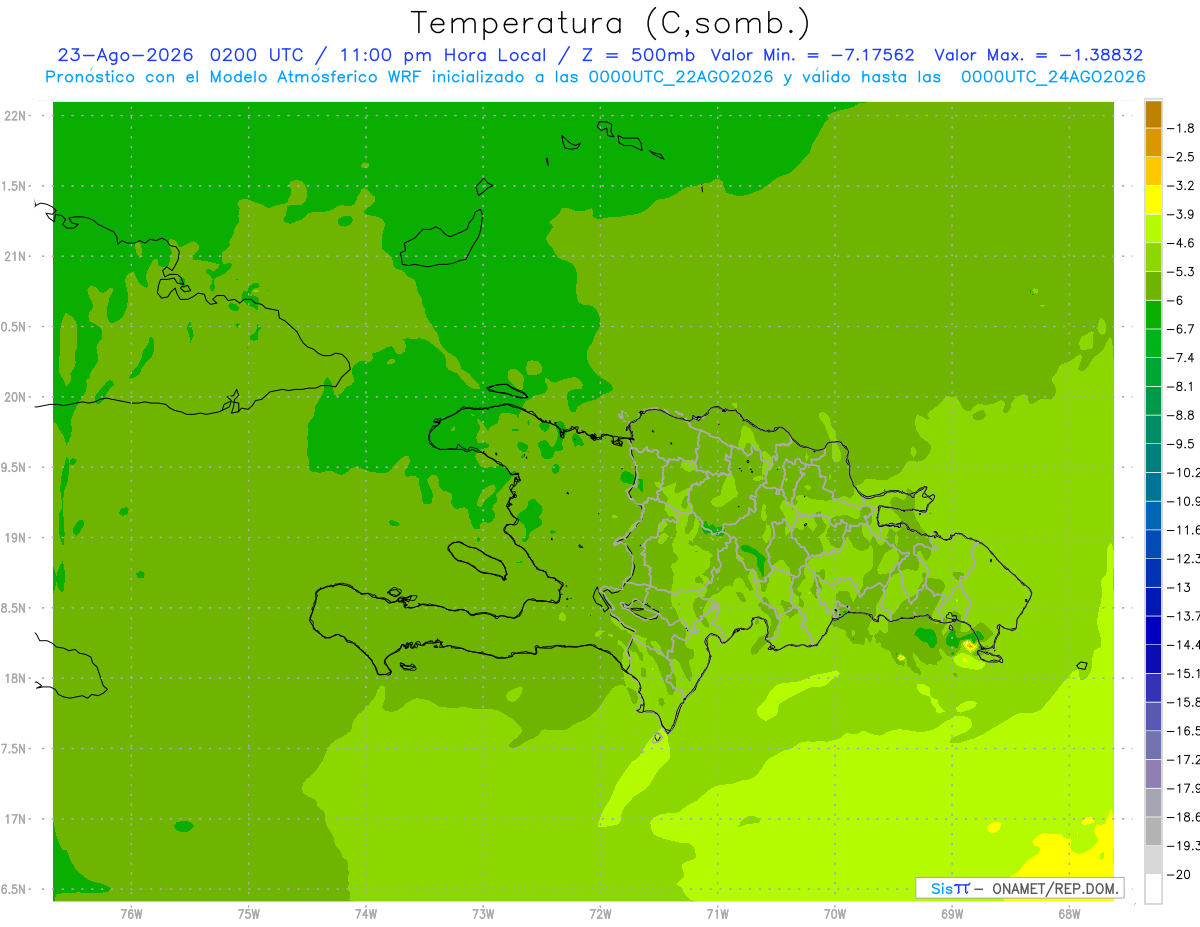Pick the blue swatch between -13 and -13.7
The height and width of the screenshot is (927, 1200).
coord(1153,601)
